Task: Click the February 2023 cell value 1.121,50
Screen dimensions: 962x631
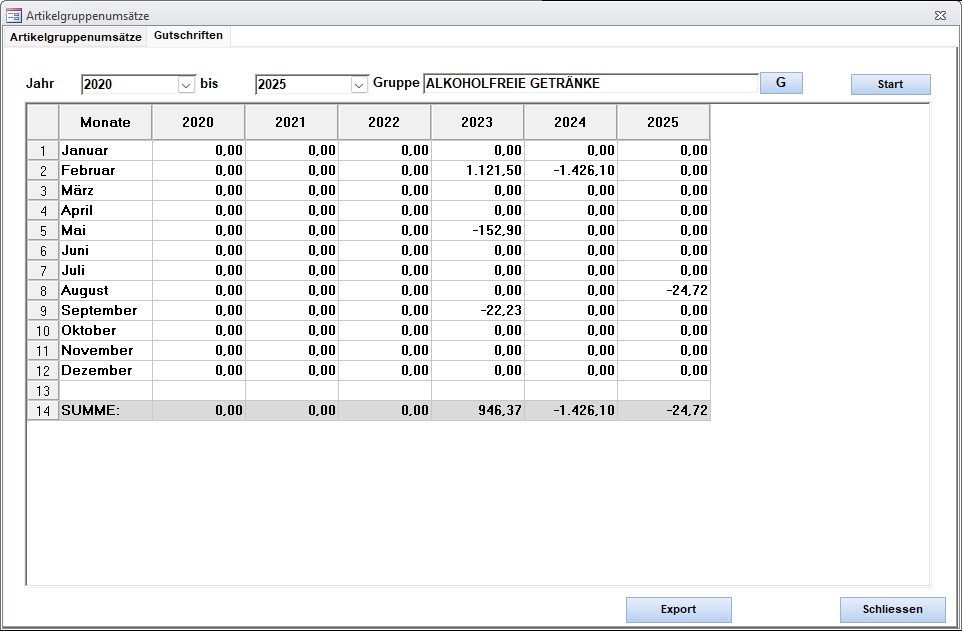Action: click(477, 171)
